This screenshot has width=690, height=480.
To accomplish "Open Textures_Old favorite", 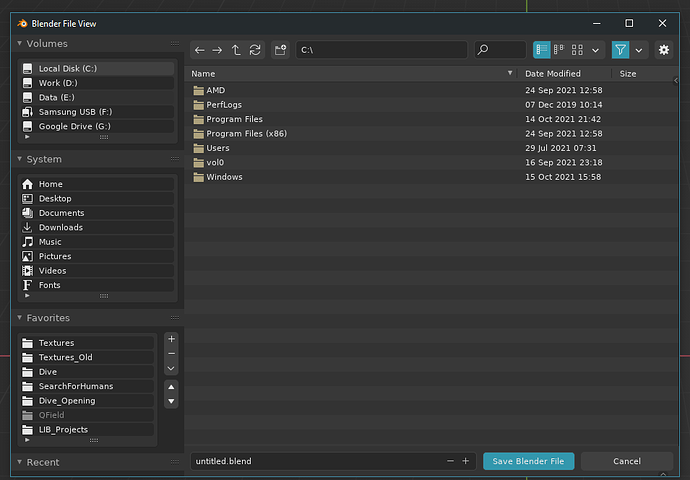I will (87, 358).
